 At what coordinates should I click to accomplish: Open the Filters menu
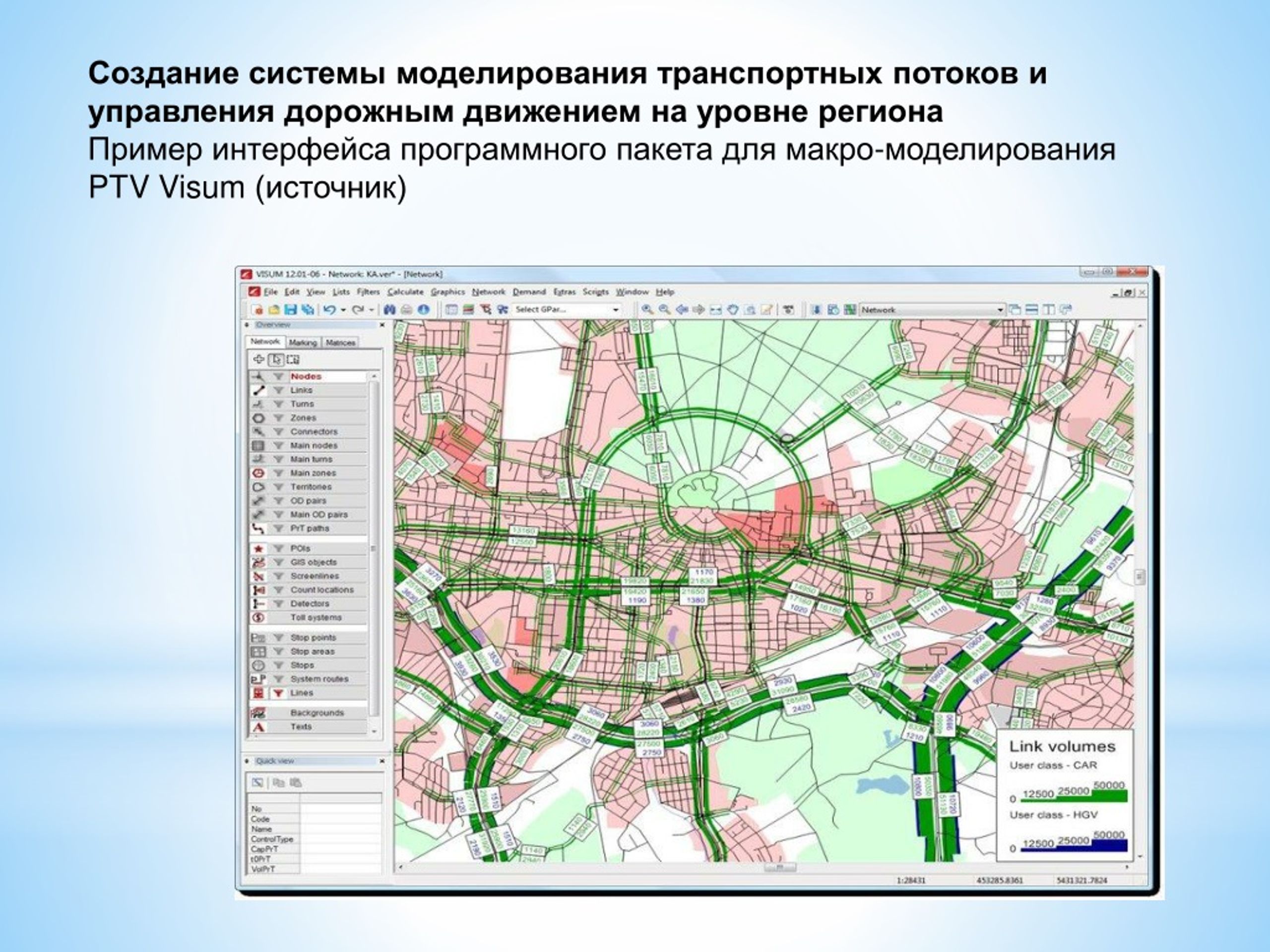click(368, 292)
